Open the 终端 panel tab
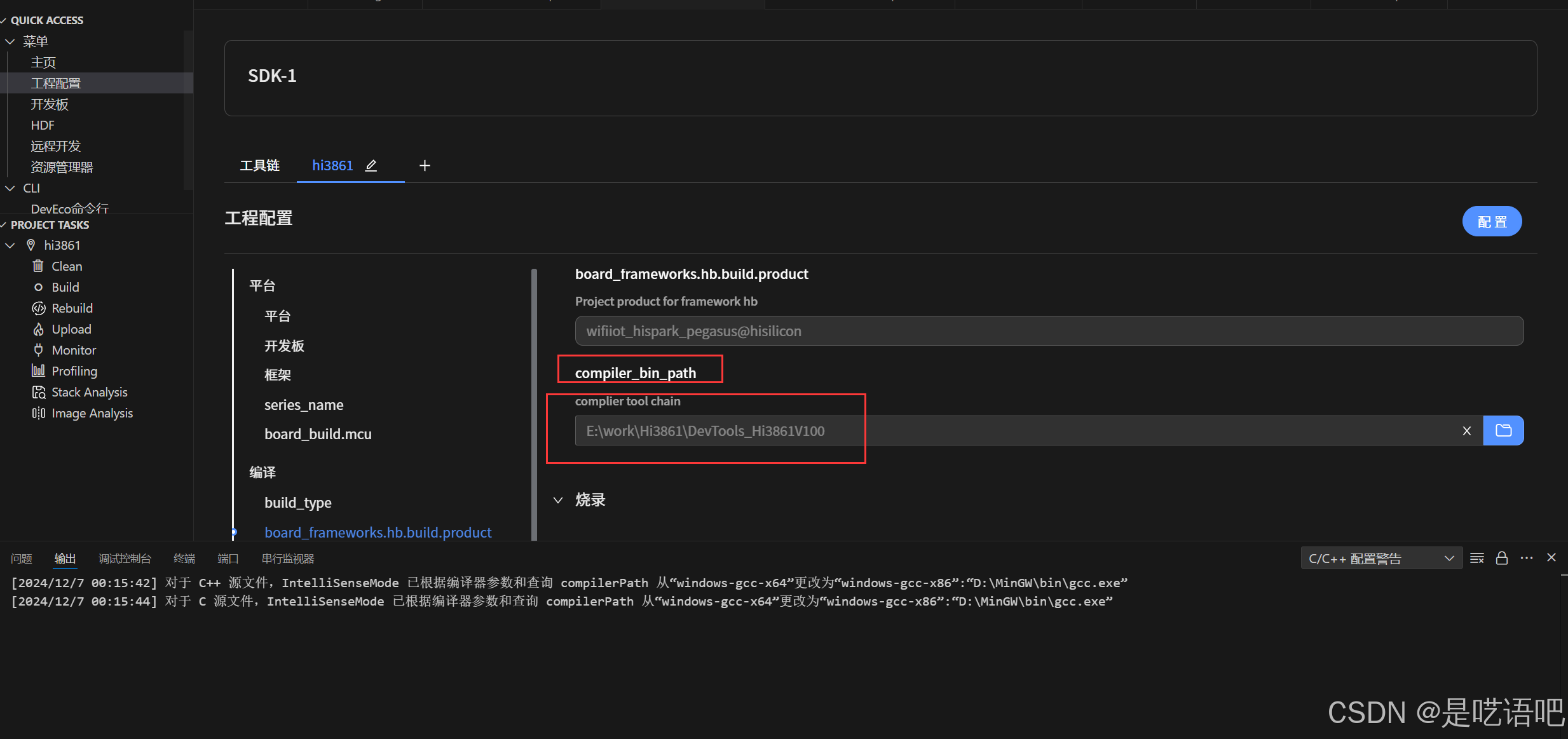Image resolution: width=1568 pixels, height=739 pixels. coord(184,559)
